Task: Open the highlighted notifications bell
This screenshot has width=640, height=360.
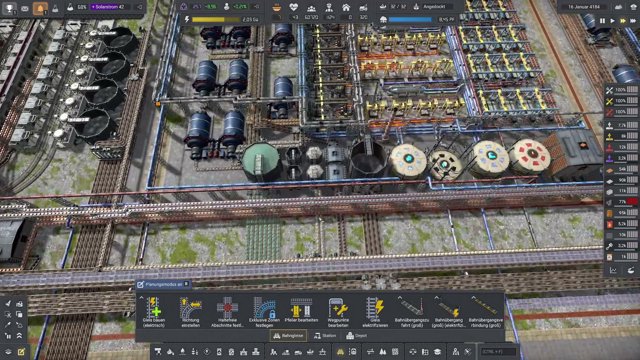Action: [x=40, y=8]
